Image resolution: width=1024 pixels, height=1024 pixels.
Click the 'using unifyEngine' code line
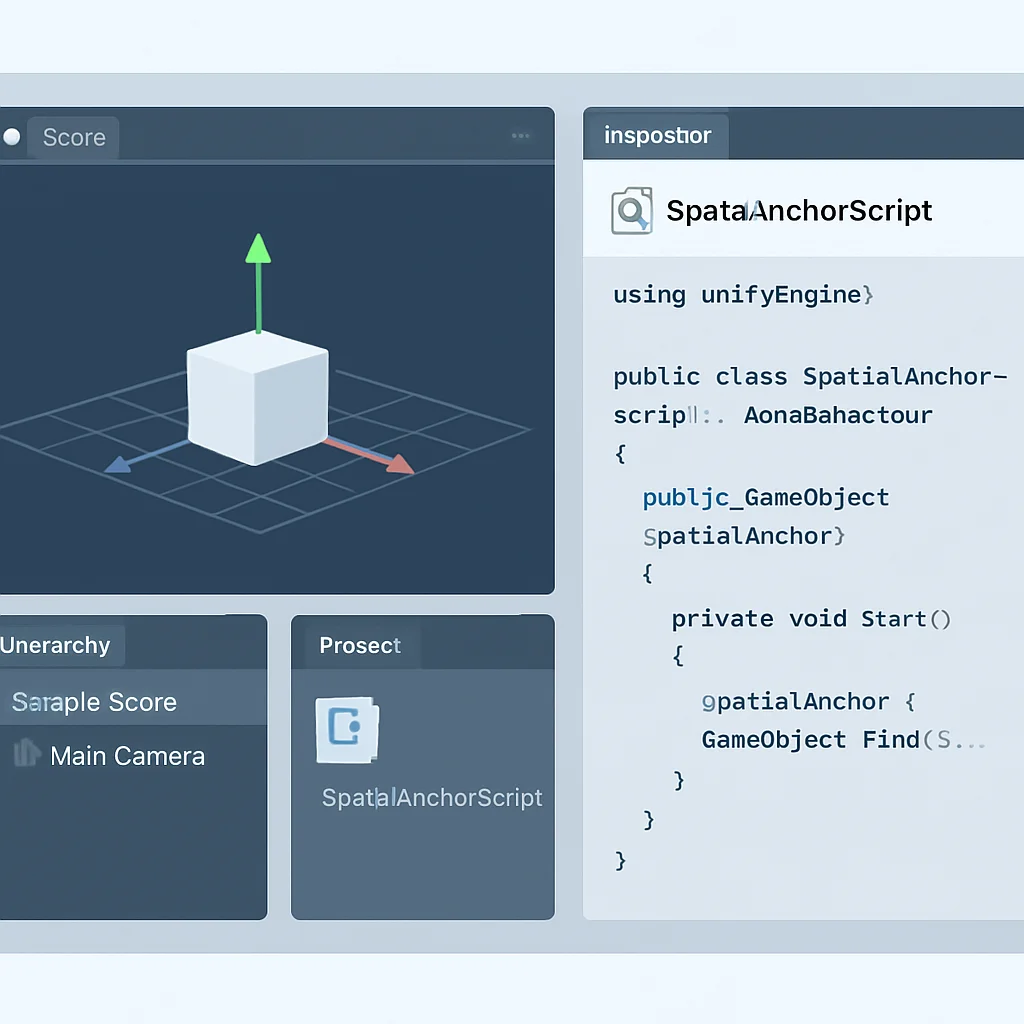click(743, 295)
